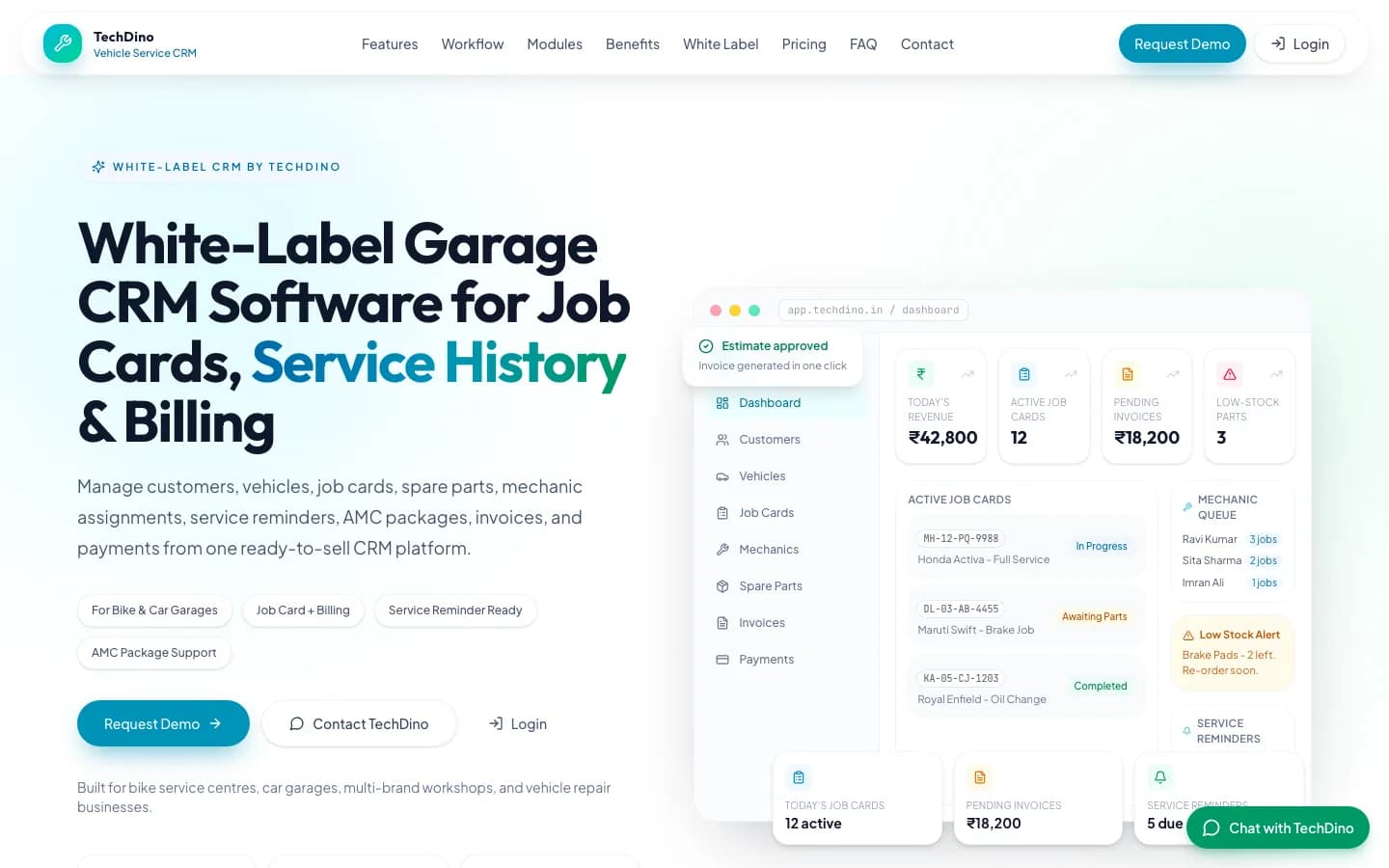The image size is (1389, 868).
Task: Click the Mechanics wrench icon
Action: point(722,550)
